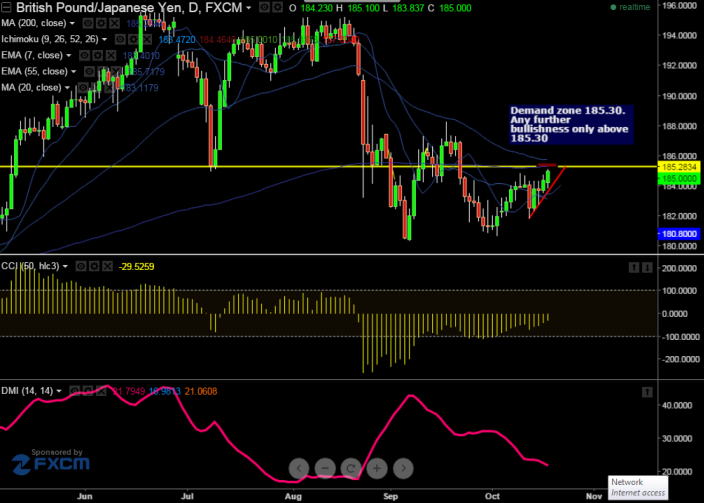Hide the MA (200, close) indicator via eye icon

(x=88, y=23)
